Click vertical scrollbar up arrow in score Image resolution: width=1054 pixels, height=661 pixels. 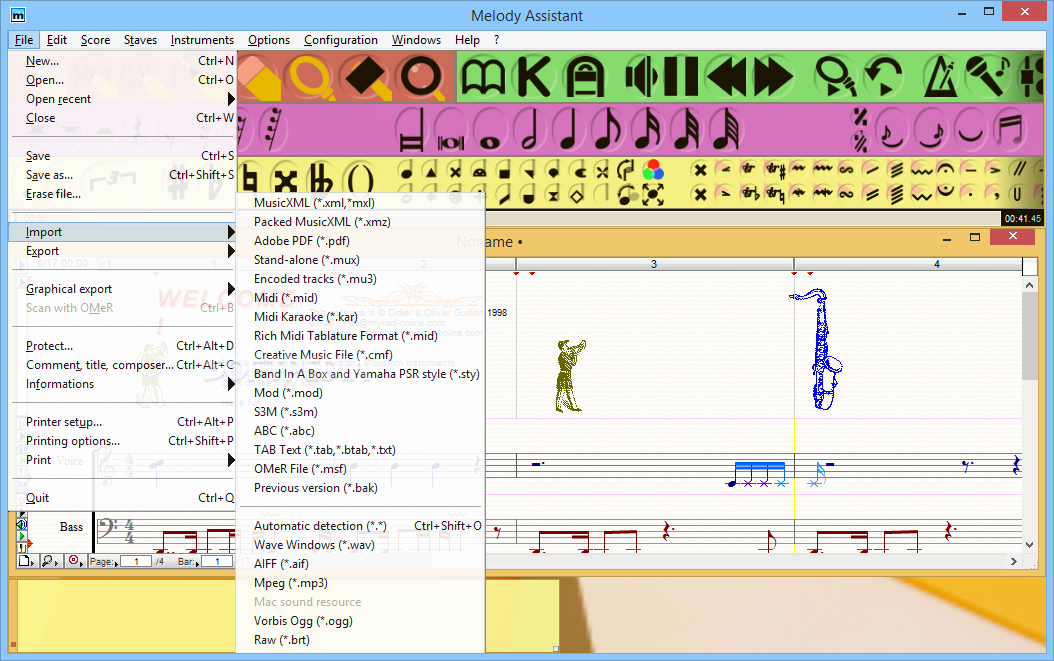(1029, 285)
